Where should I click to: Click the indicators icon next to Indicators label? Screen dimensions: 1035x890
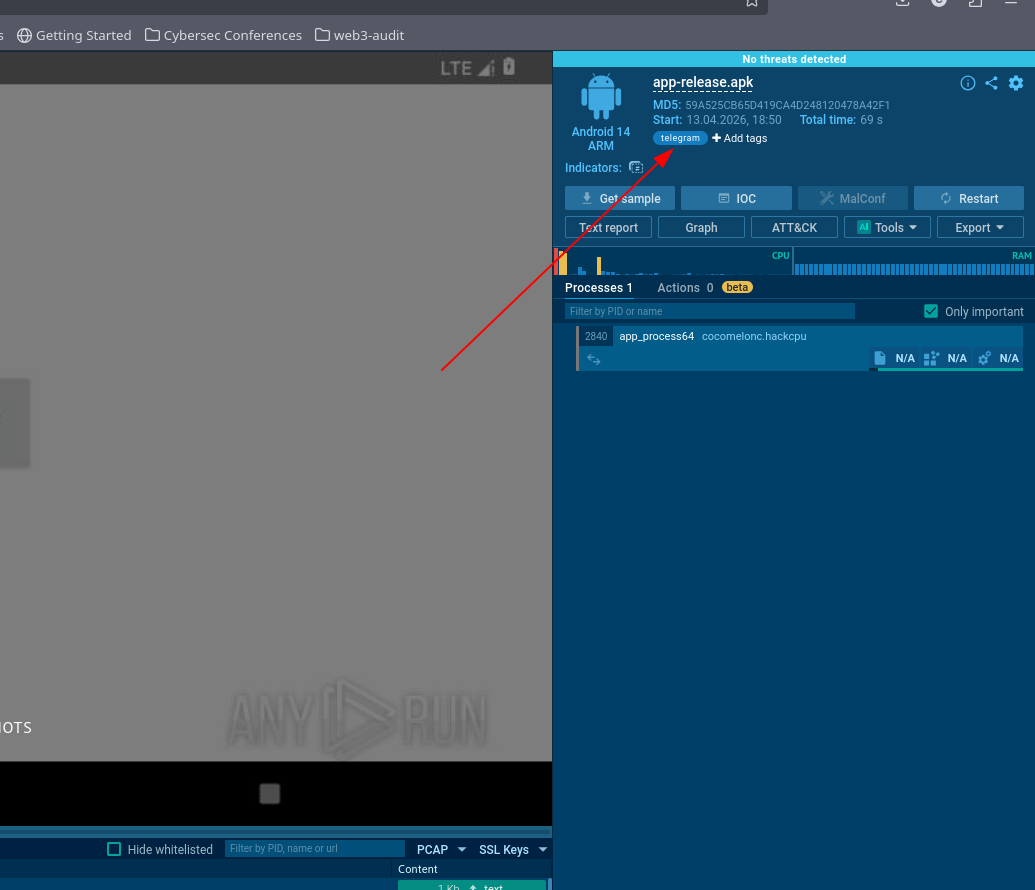point(636,169)
